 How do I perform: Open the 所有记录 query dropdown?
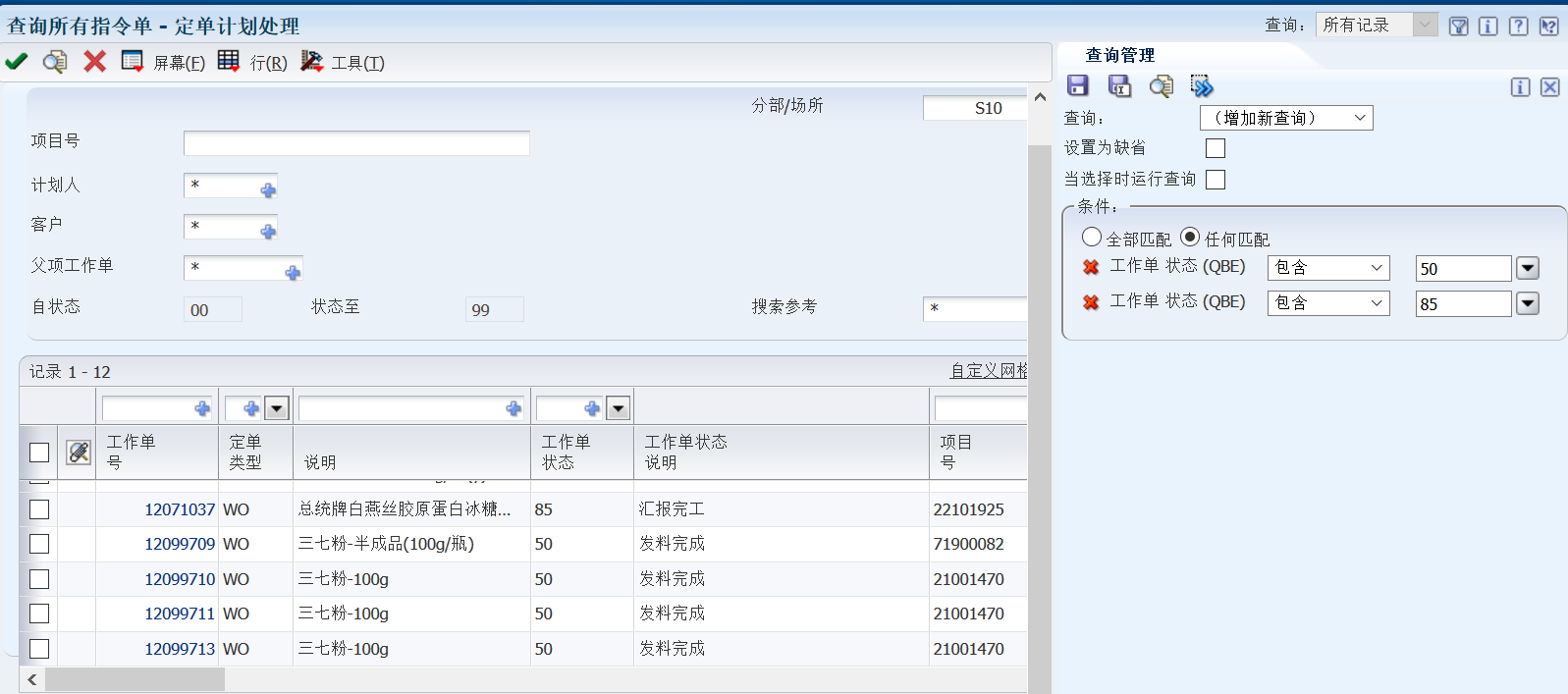tap(1377, 25)
